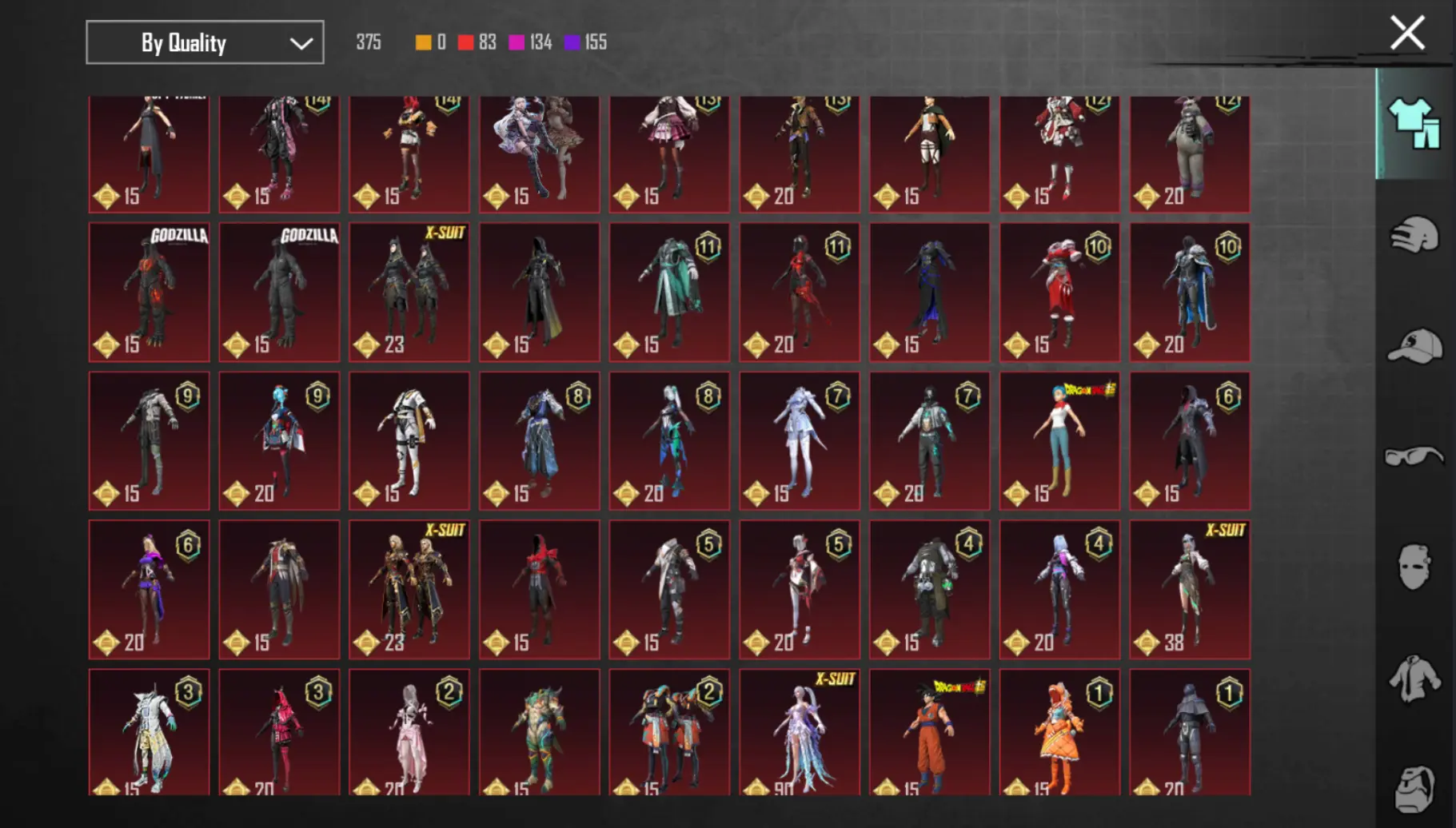Select the helmet category icon
Image resolution: width=1456 pixels, height=828 pixels.
point(1414,235)
